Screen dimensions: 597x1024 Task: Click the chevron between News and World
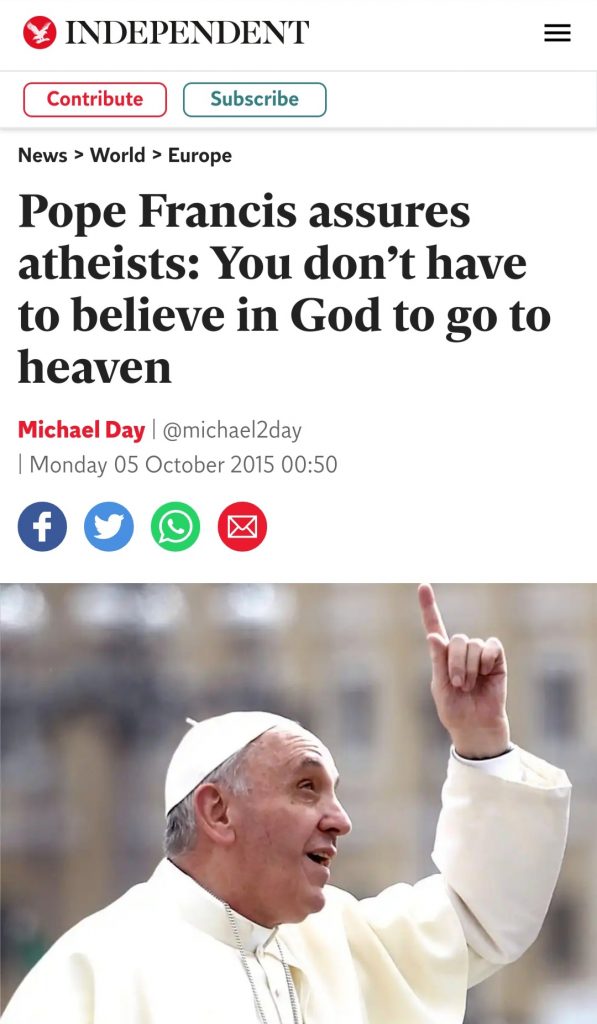pos(79,155)
